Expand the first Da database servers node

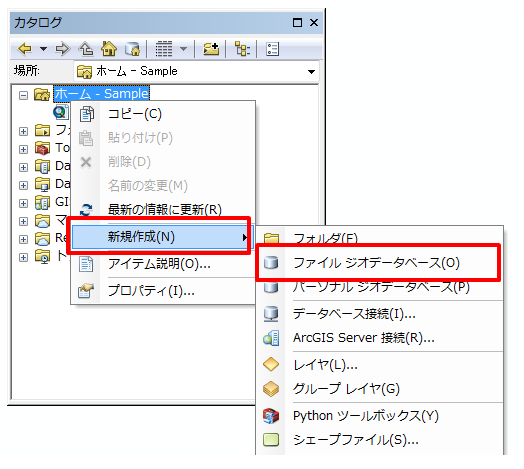pyautogui.click(x=23, y=167)
